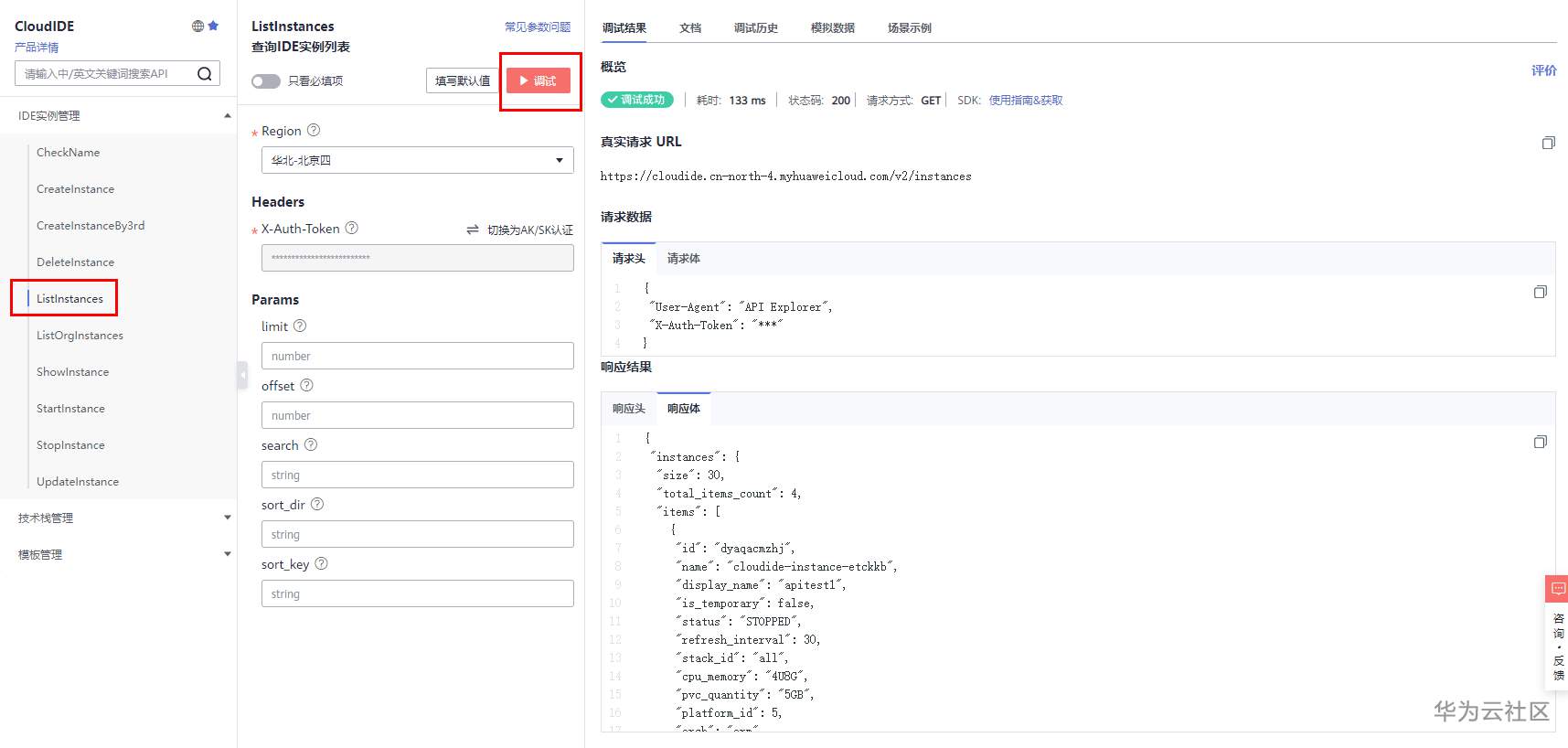The height and width of the screenshot is (748, 1568).
Task: Click the favorite star icon beside CloudIDE
Action: [x=213, y=26]
